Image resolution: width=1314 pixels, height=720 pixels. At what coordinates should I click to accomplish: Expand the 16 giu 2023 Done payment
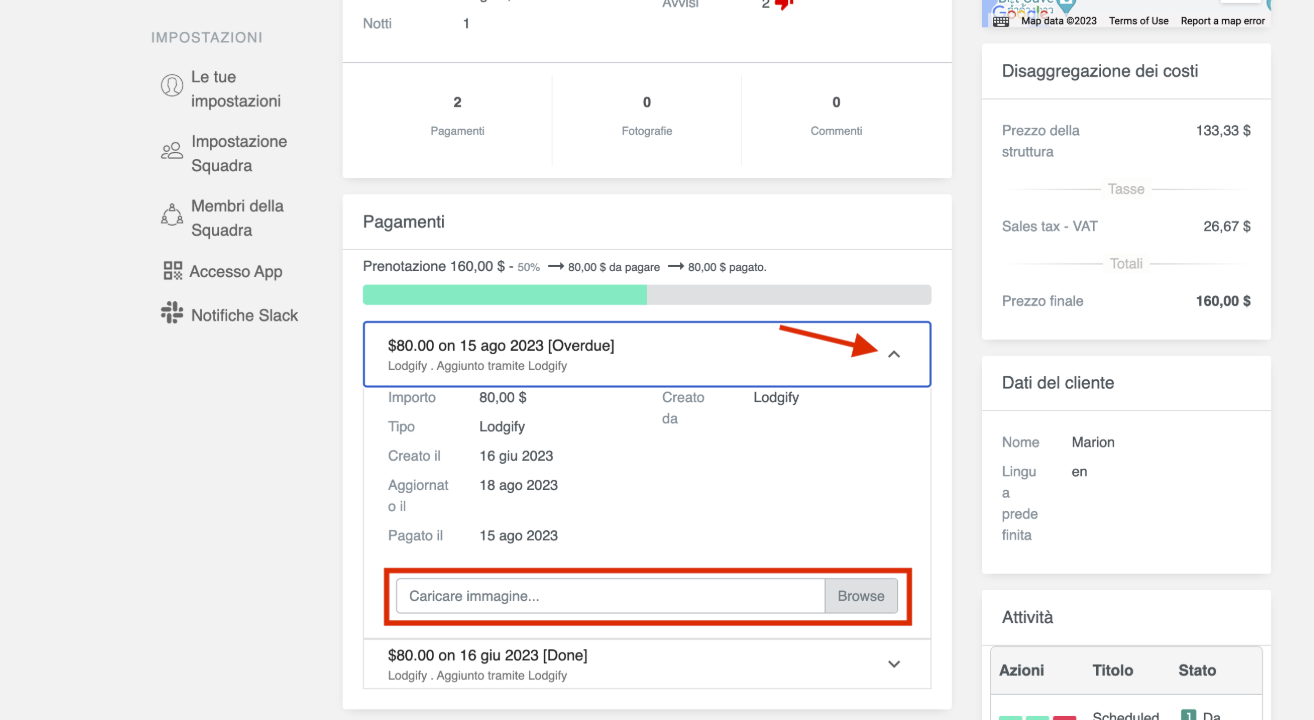point(894,664)
